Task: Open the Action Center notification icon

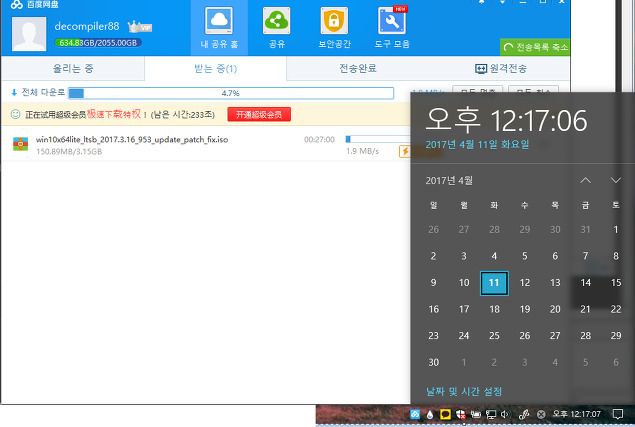Action: point(618,414)
